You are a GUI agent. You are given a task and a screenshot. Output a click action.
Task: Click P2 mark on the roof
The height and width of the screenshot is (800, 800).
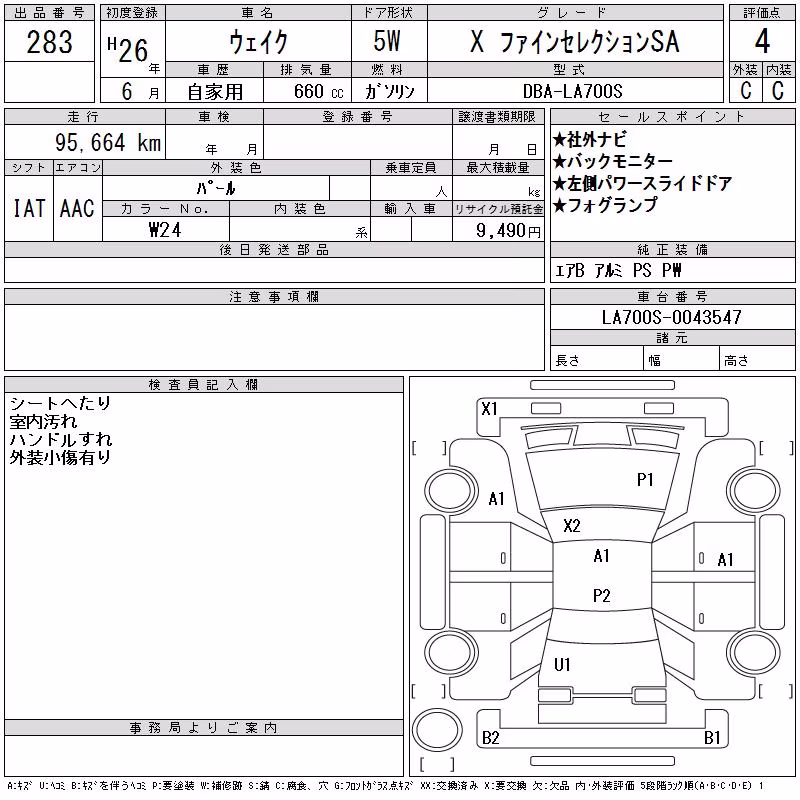tap(602, 595)
